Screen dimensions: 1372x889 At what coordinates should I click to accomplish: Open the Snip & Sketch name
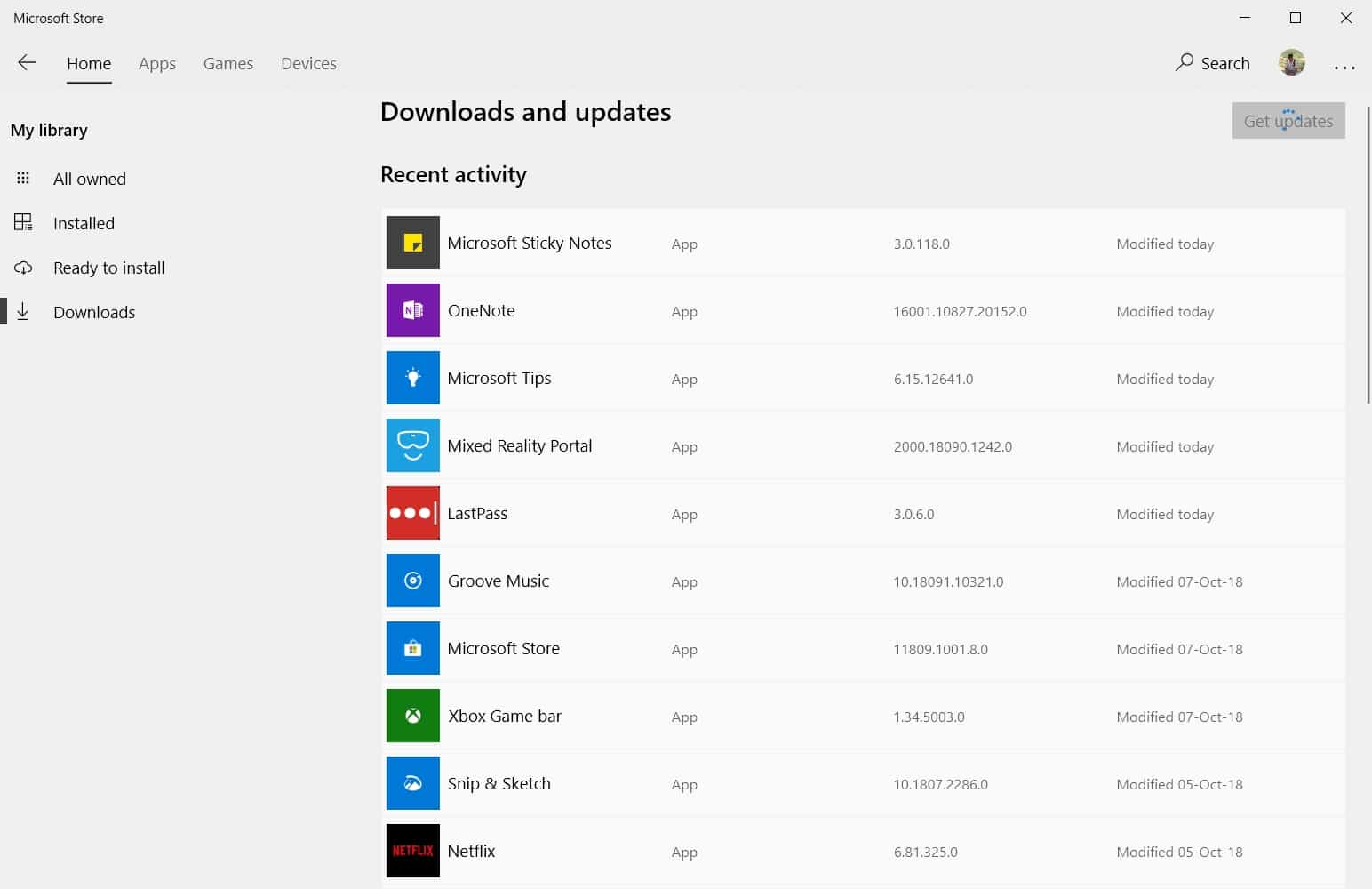click(x=499, y=783)
